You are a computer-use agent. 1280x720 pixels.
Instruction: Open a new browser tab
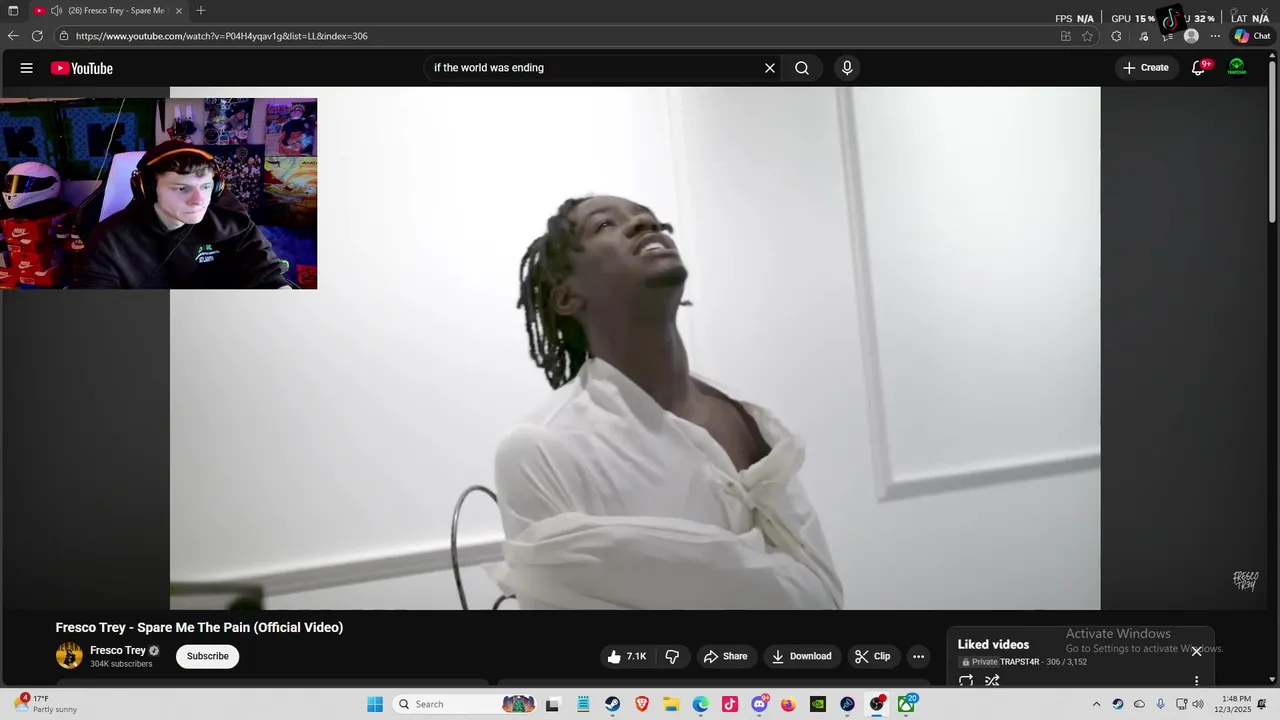coord(201,11)
